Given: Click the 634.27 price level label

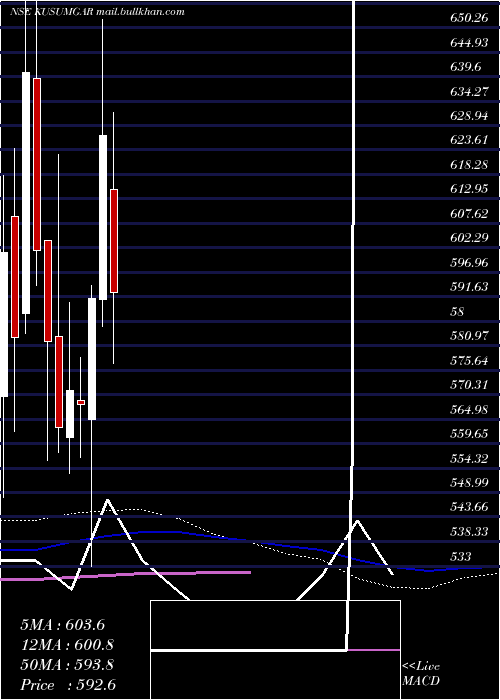Looking at the screenshot, I should (469, 92).
